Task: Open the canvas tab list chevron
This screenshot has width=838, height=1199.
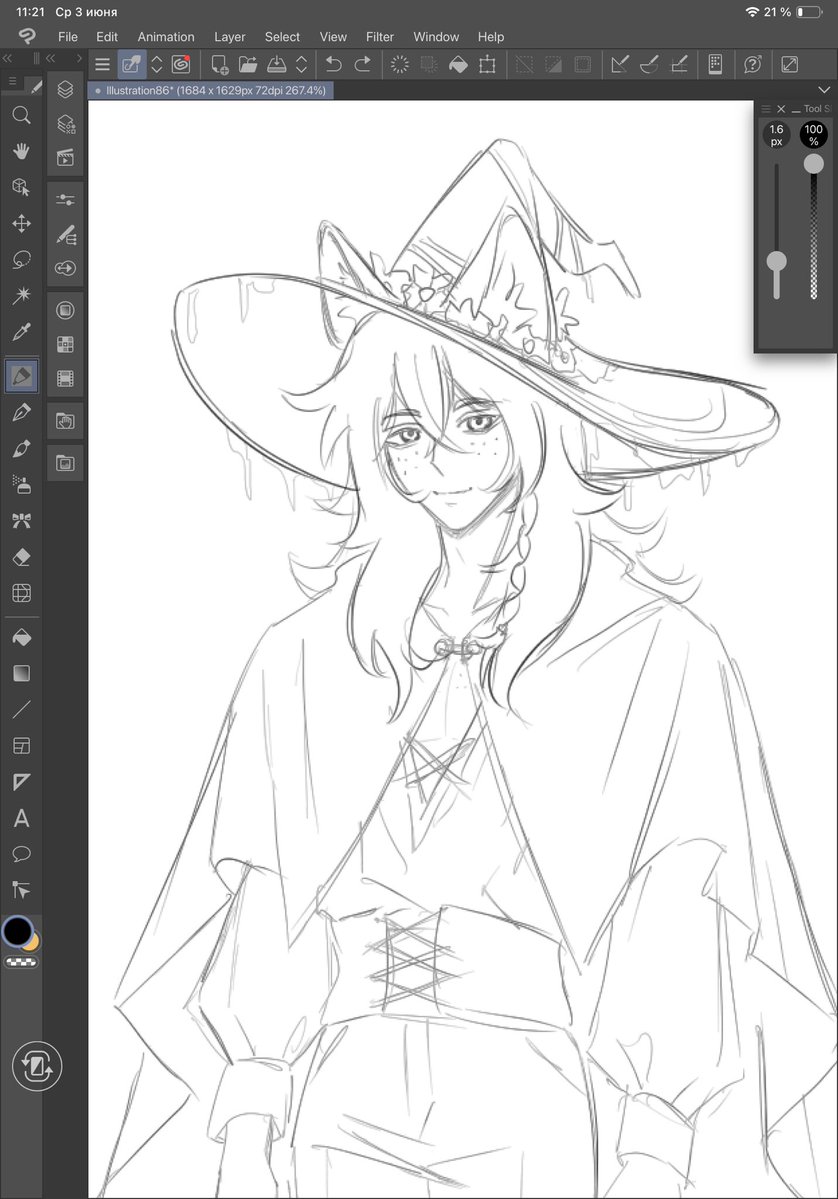Action: tap(823, 89)
